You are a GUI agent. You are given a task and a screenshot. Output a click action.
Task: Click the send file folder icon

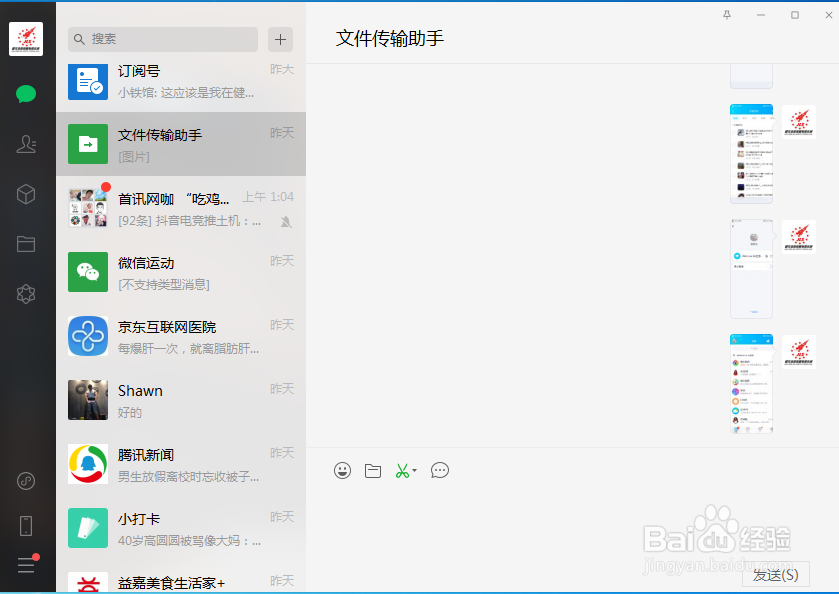[373, 470]
